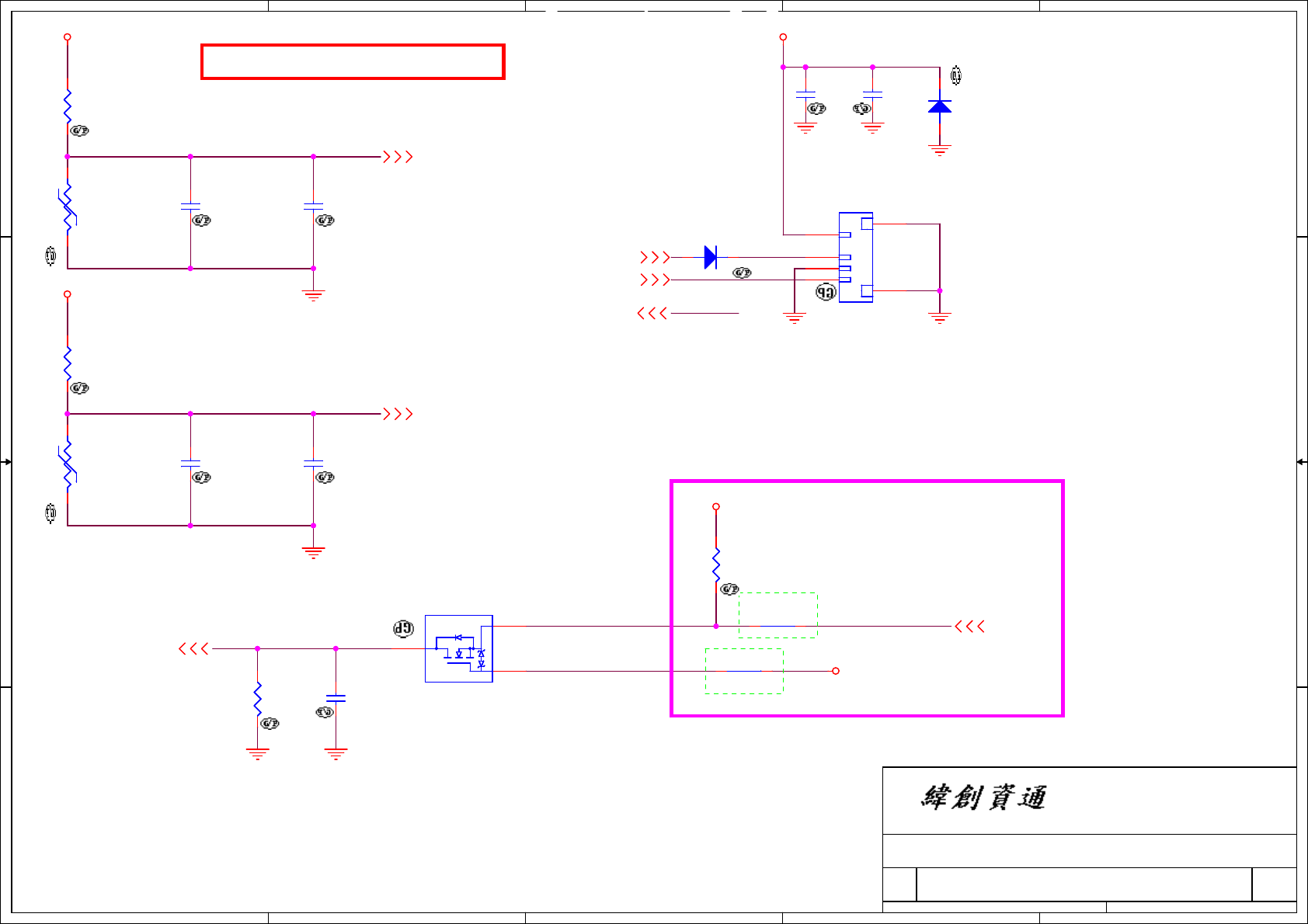Viewport: 1308px width, 924px height.
Task: Pick the second capacitor of upper-left divider circuit
Action: (x=313, y=207)
